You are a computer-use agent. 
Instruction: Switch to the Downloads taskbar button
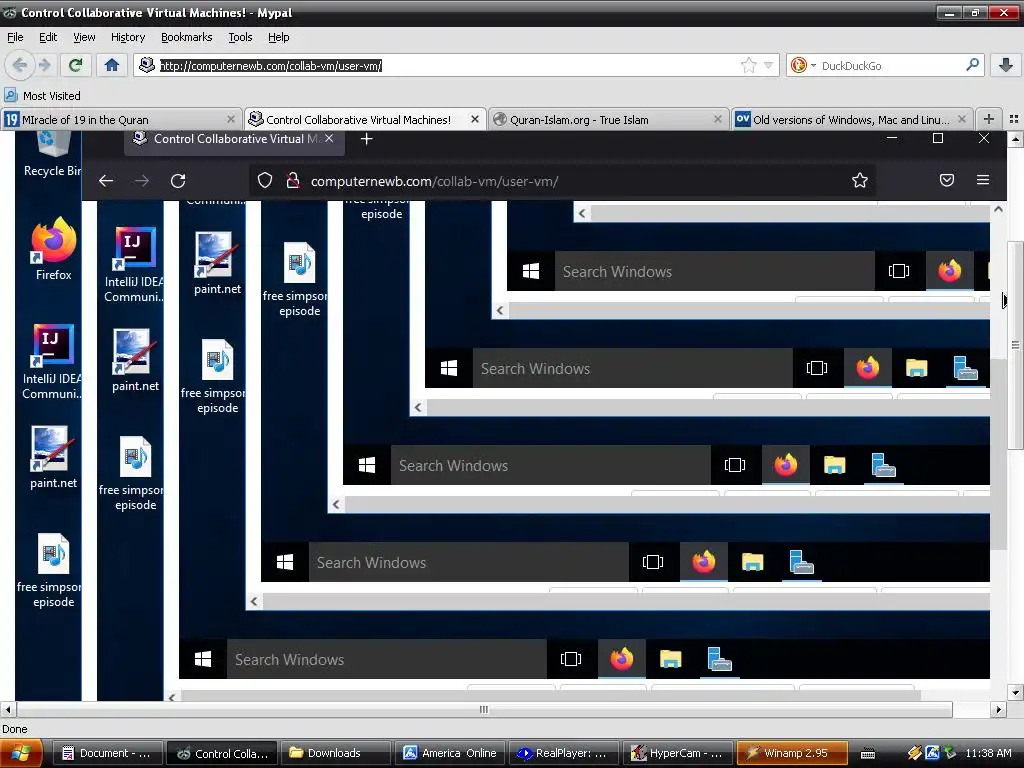[x=336, y=753]
